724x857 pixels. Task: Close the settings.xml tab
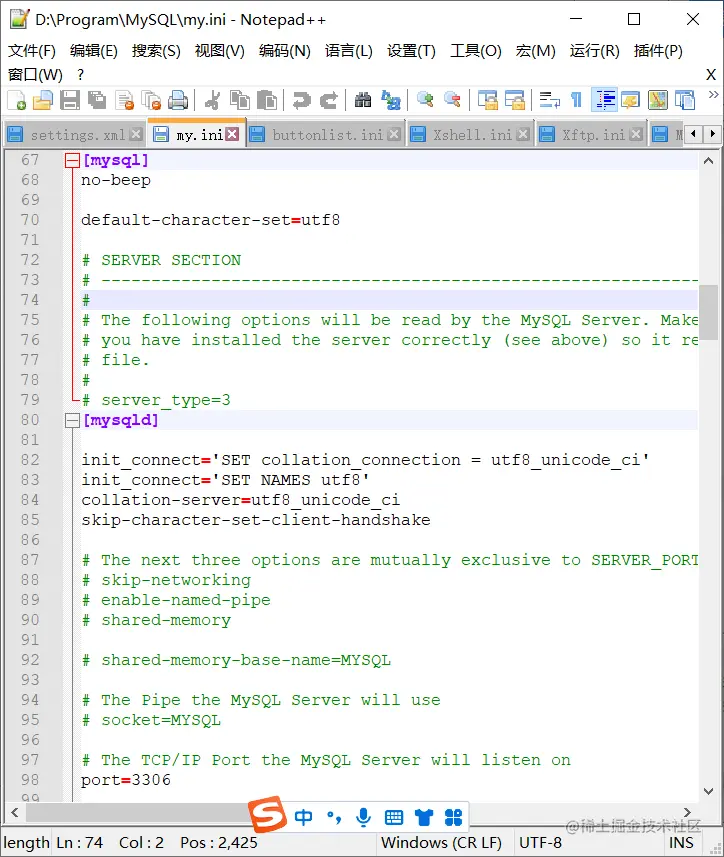(137, 134)
